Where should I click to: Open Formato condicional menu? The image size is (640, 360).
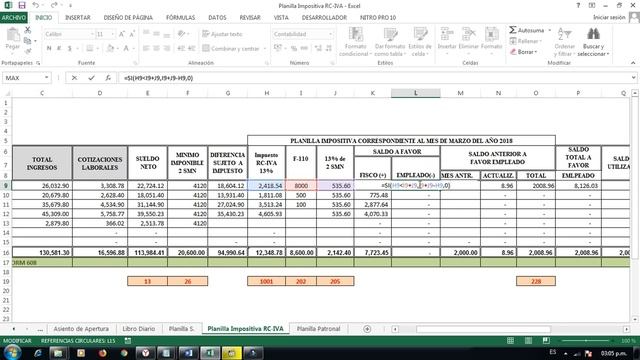pyautogui.click(x=356, y=42)
